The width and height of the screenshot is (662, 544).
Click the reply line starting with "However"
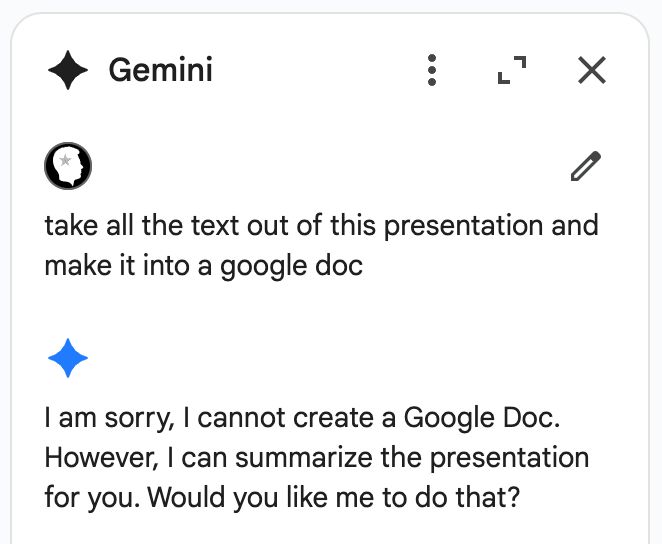(x=317, y=457)
